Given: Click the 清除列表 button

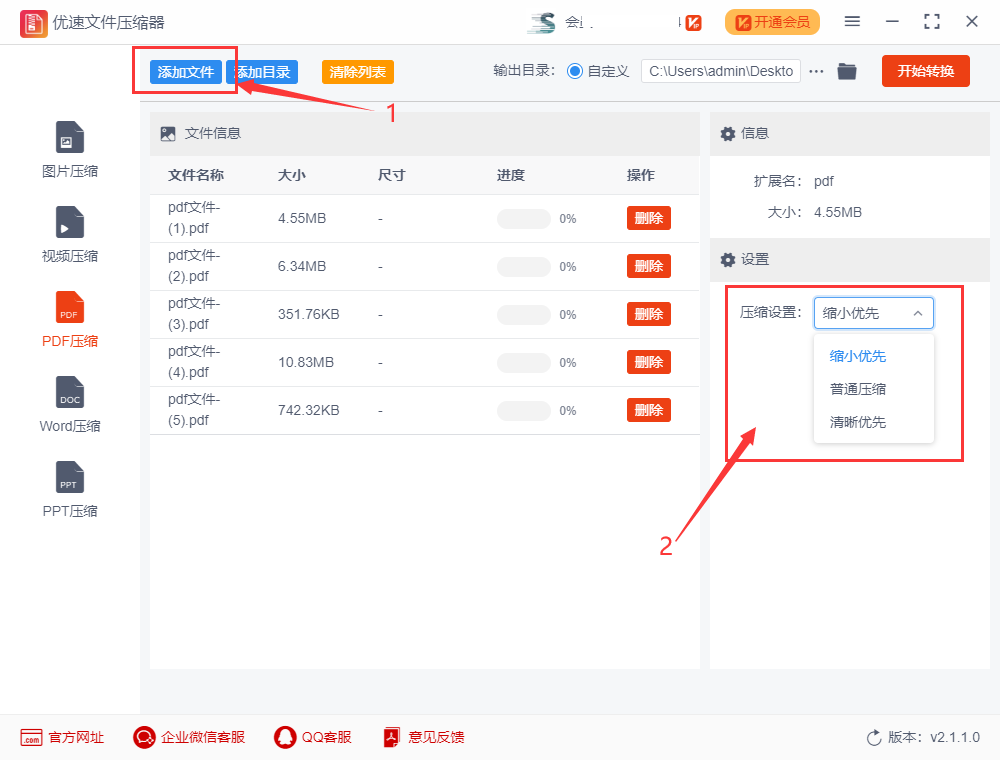Looking at the screenshot, I should pyautogui.click(x=358, y=72).
